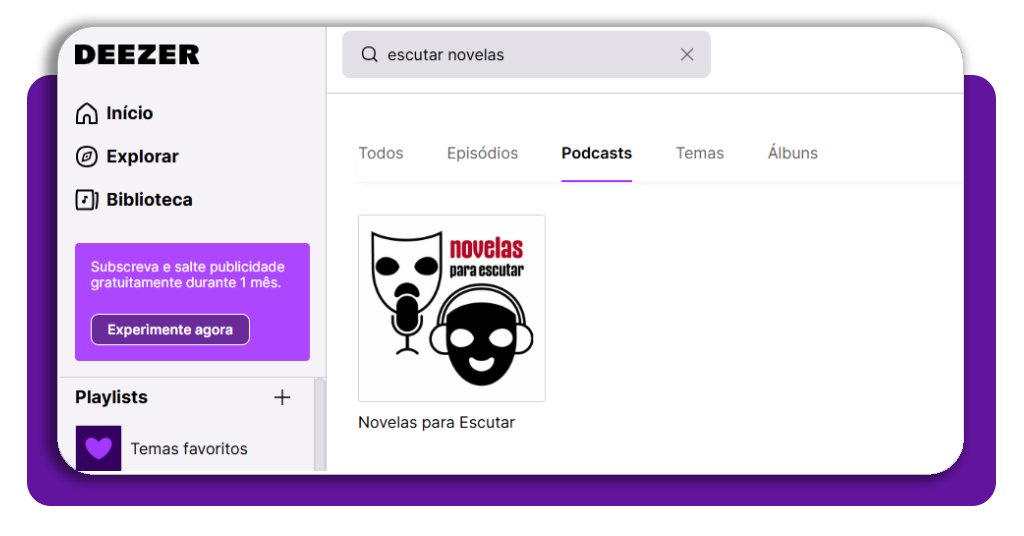Click the Novelas para Escutar cover art
1024x536 pixels.
point(451,308)
